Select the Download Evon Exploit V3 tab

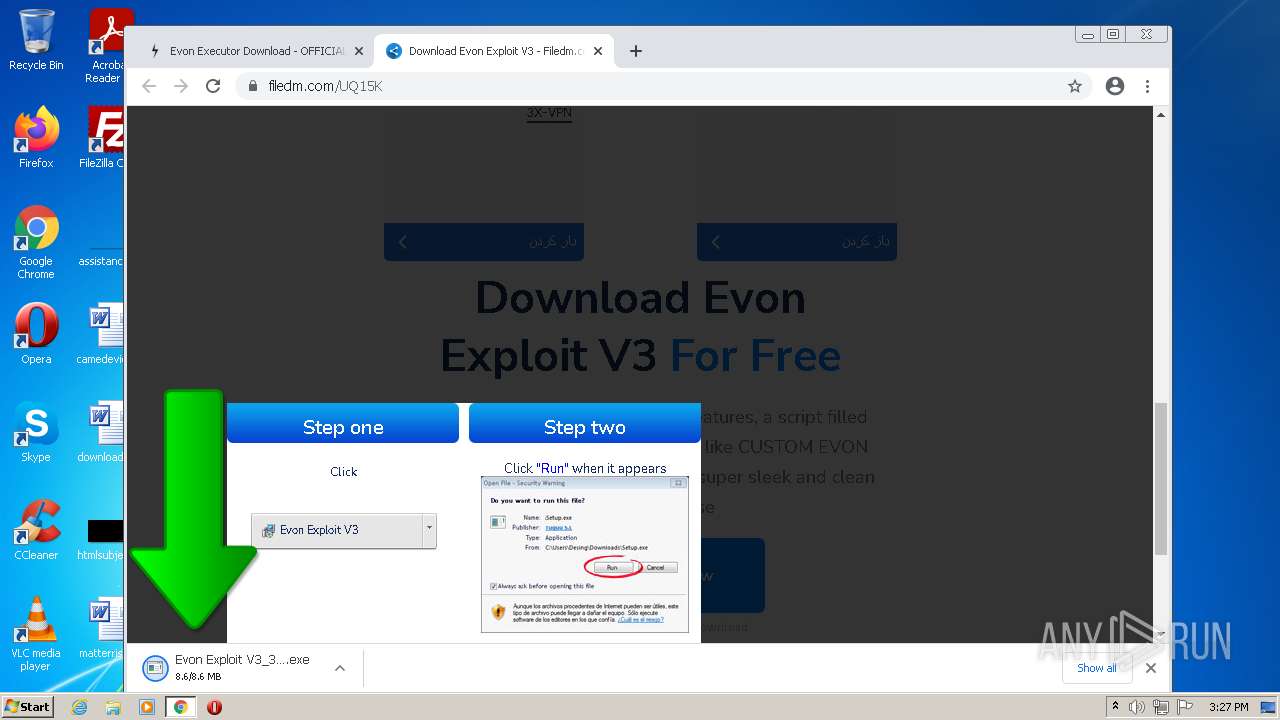(495, 51)
